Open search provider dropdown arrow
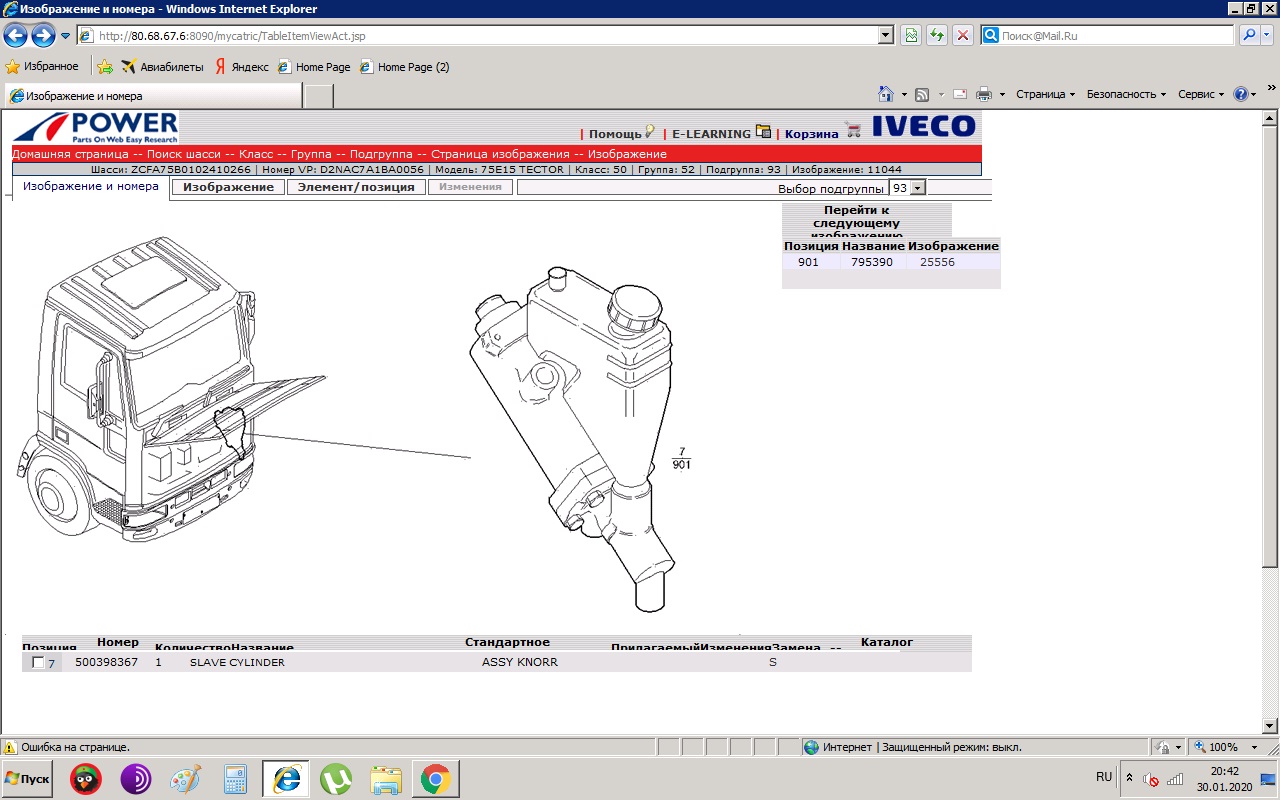 [1268, 36]
